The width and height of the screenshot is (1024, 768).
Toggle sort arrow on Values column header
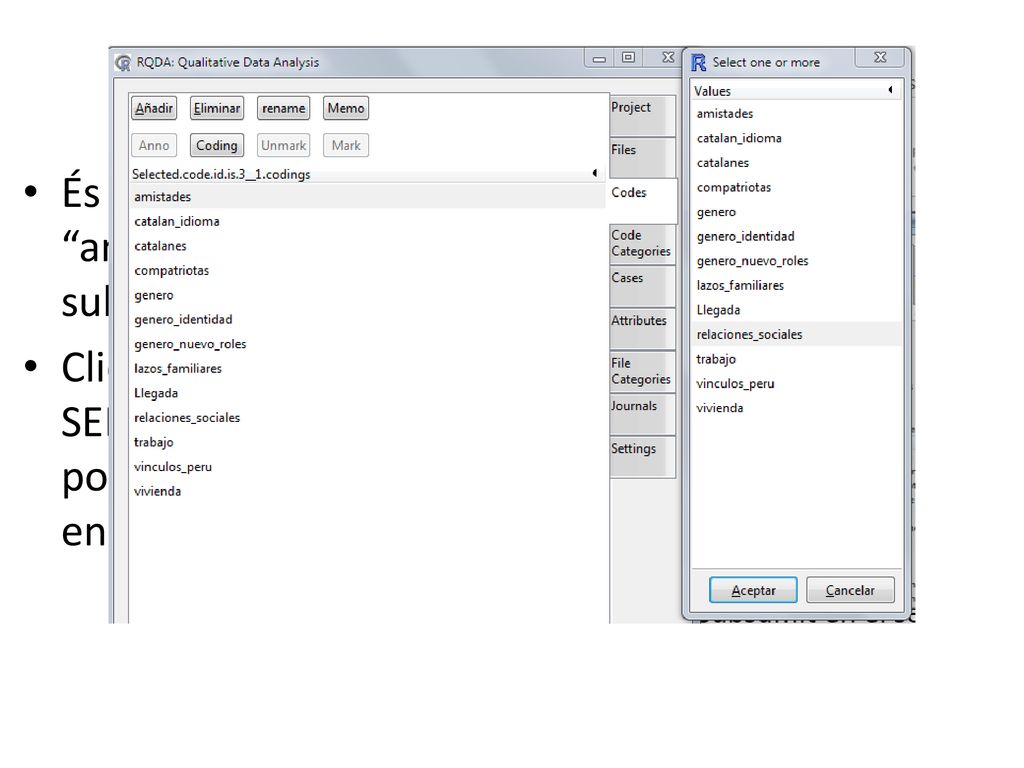click(891, 90)
